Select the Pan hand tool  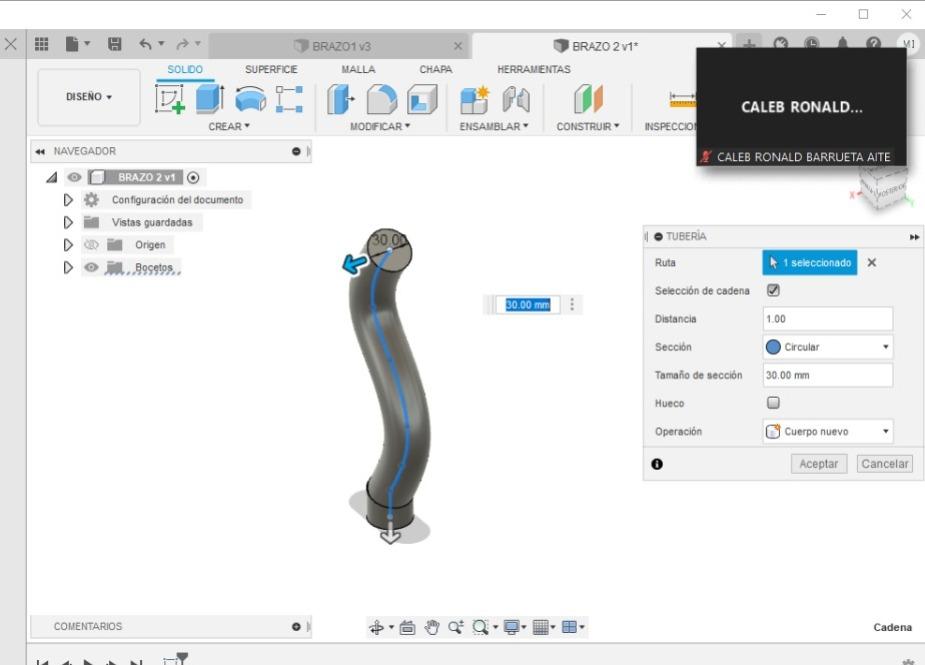point(432,627)
